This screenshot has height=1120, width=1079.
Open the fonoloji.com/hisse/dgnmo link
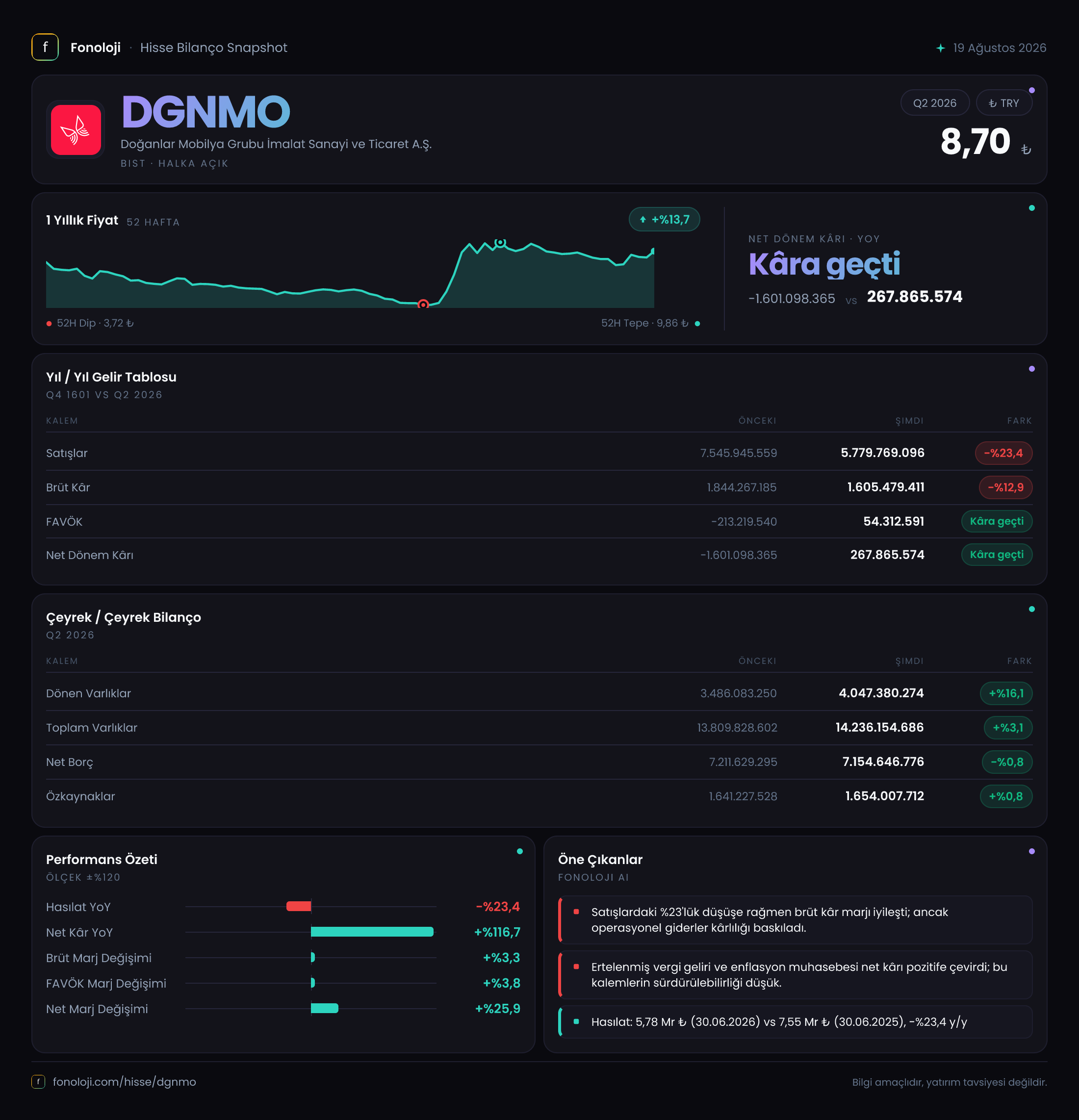[124, 1082]
